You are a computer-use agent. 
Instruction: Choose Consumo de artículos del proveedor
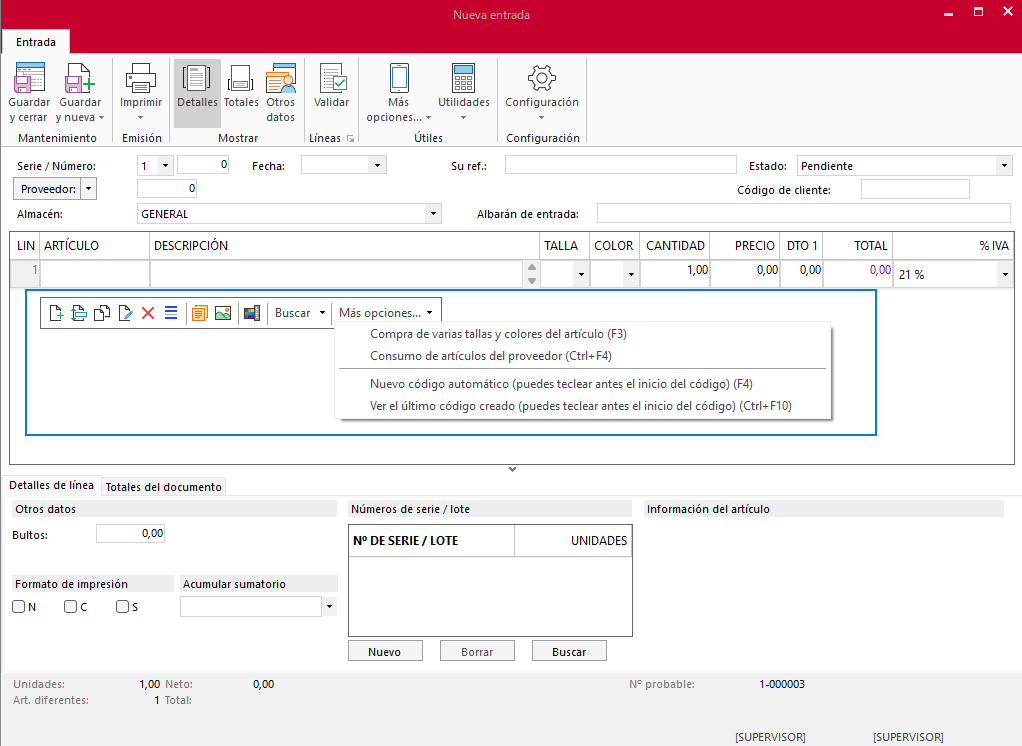click(491, 356)
